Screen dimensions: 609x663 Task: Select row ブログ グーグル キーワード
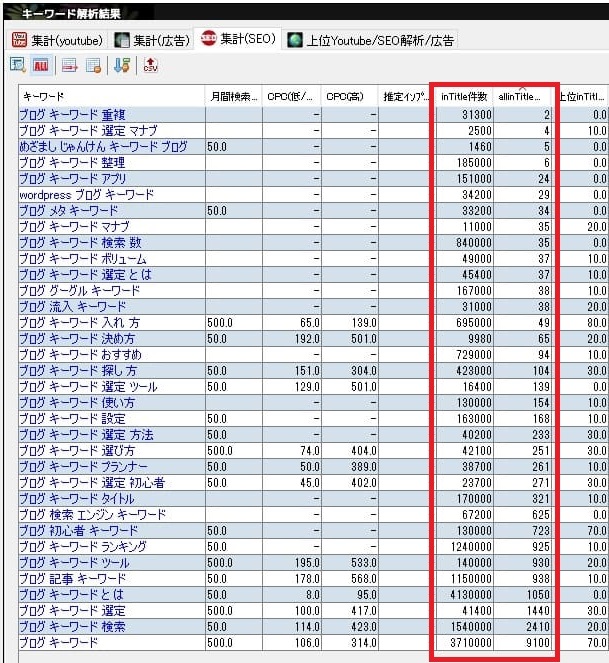313,291
